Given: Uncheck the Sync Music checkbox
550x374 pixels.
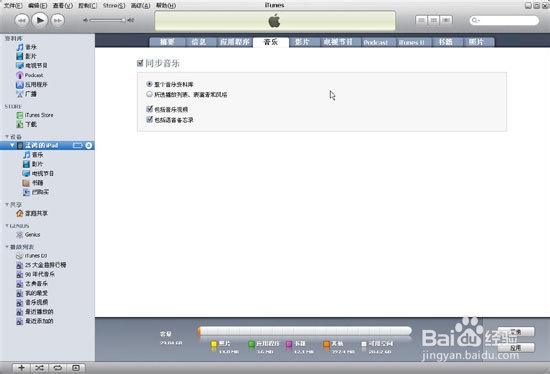Looking at the screenshot, I should pyautogui.click(x=140, y=63).
